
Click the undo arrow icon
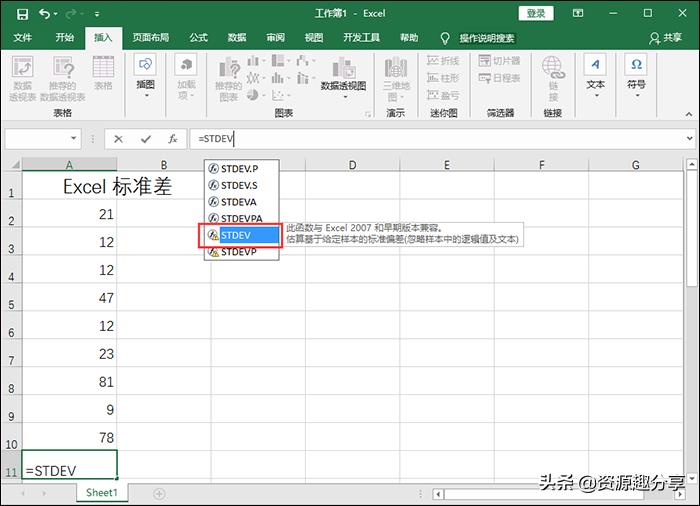45,14
